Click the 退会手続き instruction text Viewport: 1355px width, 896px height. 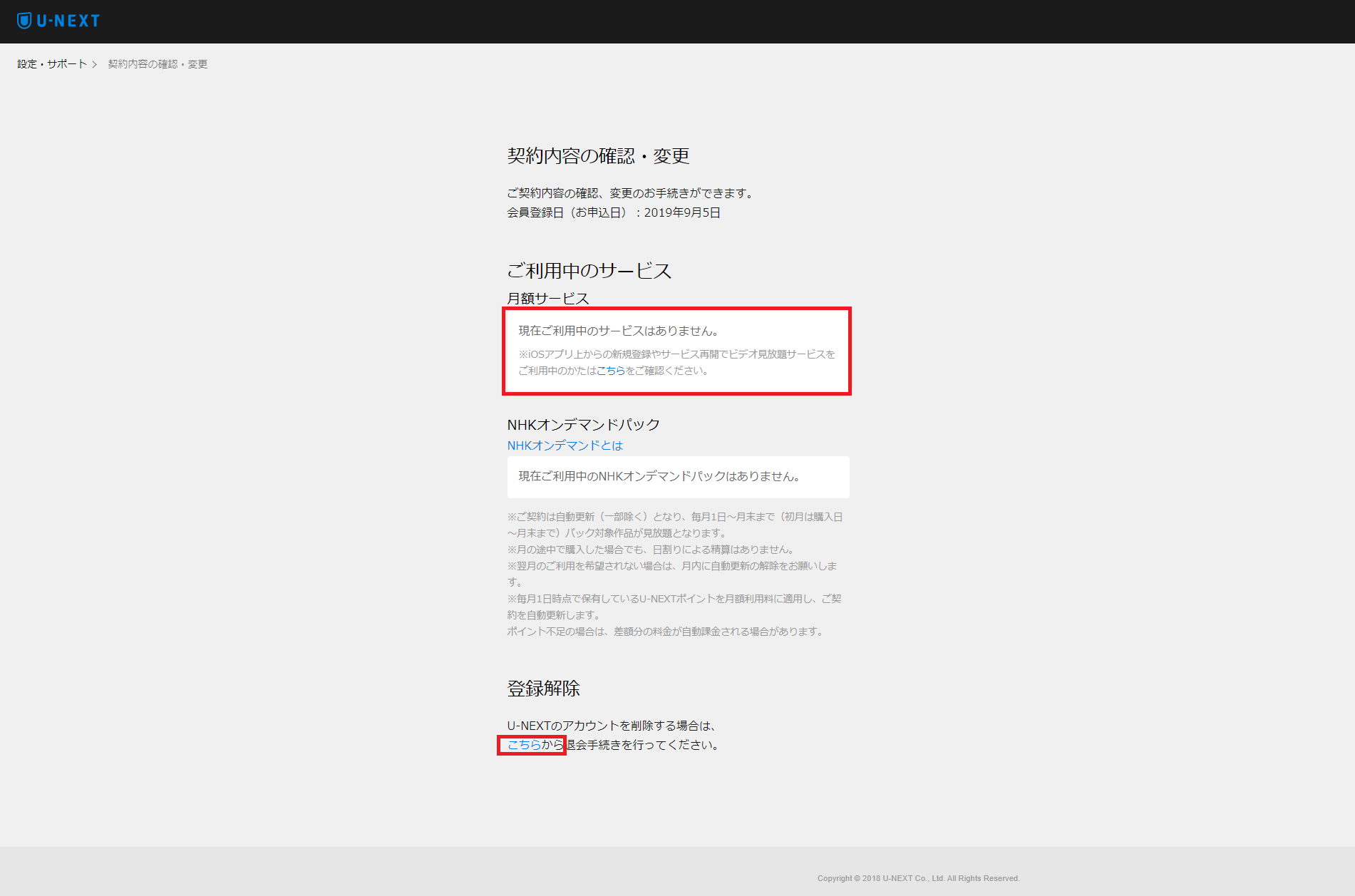point(642,745)
